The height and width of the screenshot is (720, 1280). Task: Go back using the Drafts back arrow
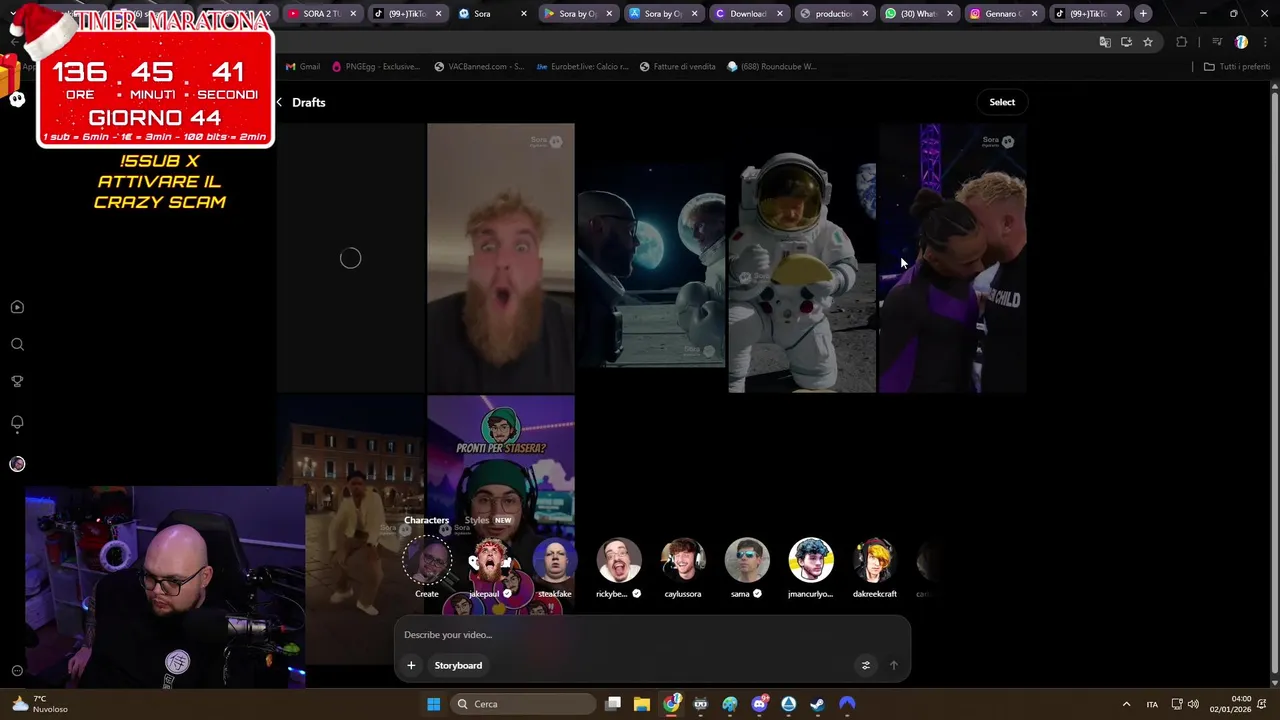[279, 102]
